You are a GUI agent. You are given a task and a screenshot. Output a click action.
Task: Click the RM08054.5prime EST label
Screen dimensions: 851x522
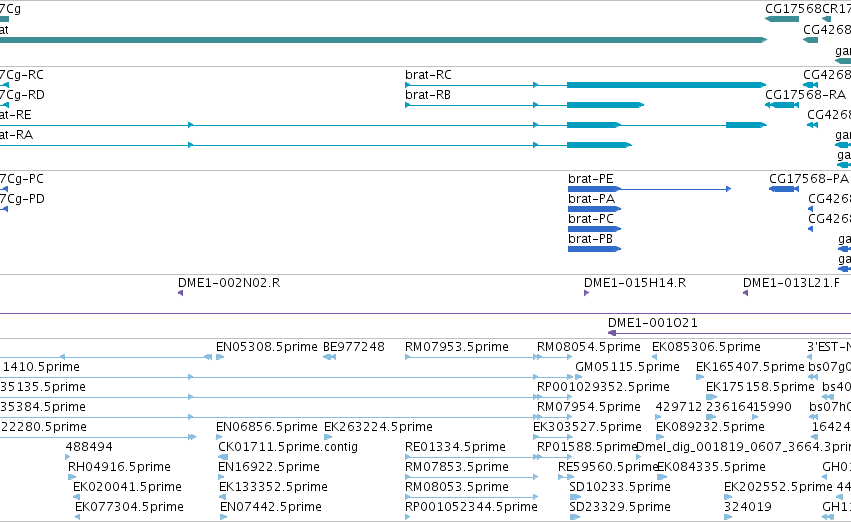(x=588, y=347)
